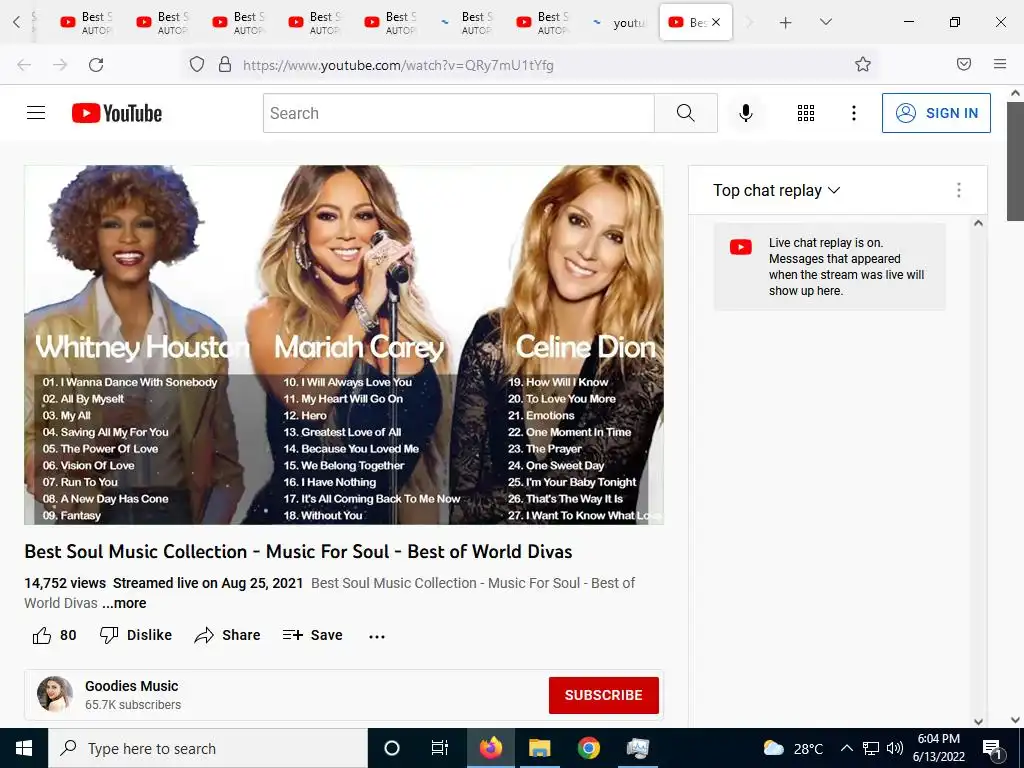View site security padlock info
The width and height of the screenshot is (1024, 768).
click(225, 64)
